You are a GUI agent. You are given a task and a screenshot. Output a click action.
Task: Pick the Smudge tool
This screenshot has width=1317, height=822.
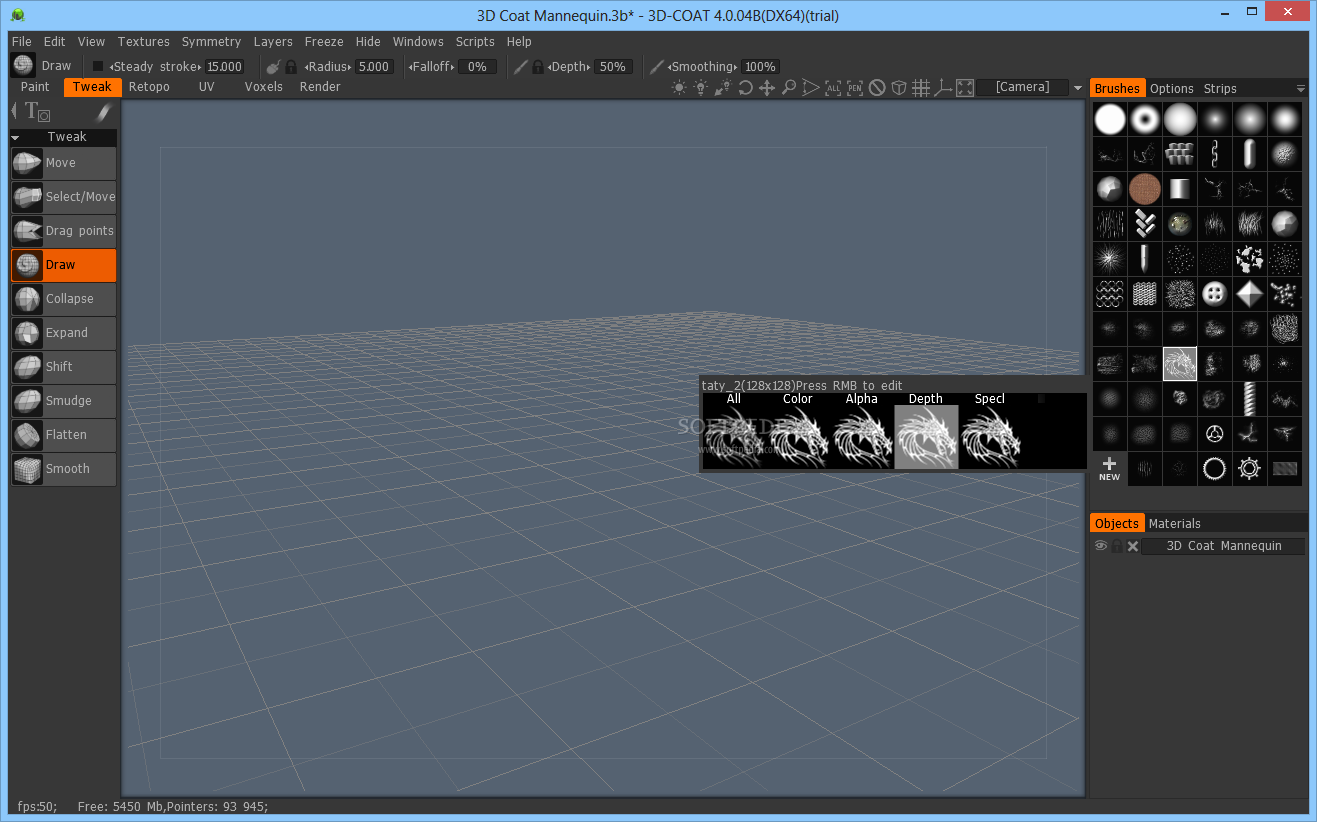pos(63,401)
